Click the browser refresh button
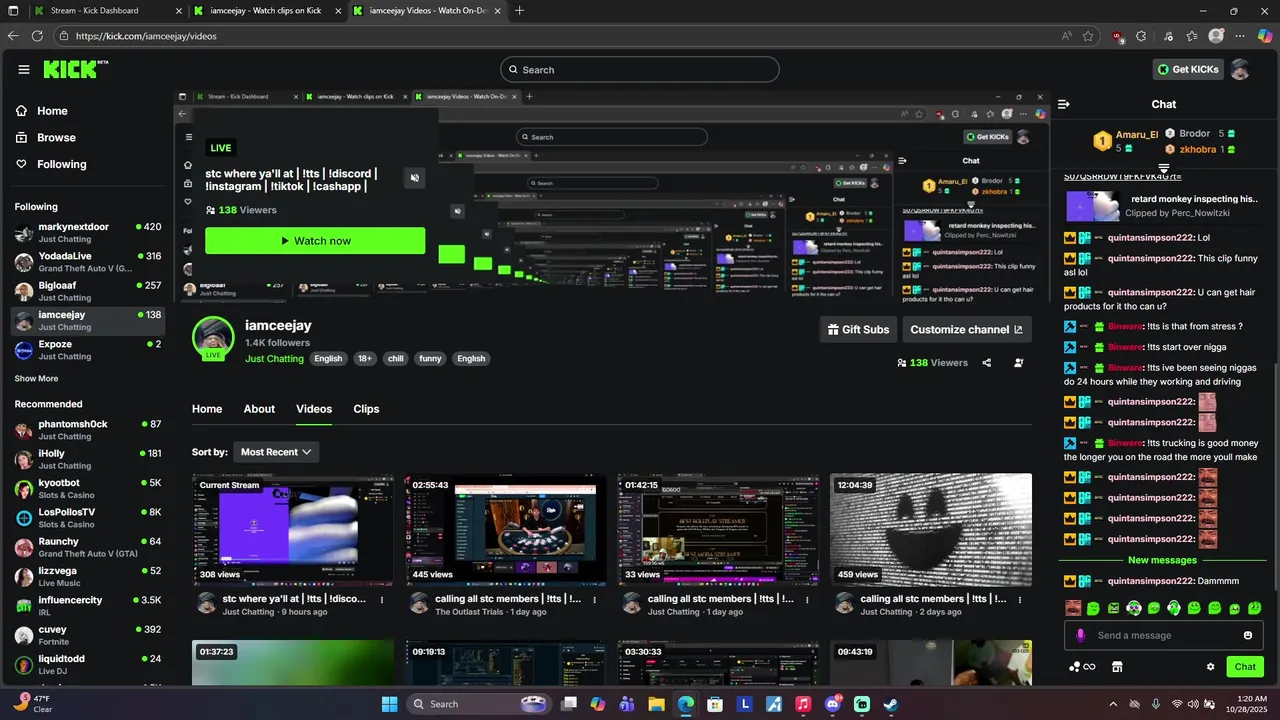Screen dimensions: 1280x720 click(37, 36)
